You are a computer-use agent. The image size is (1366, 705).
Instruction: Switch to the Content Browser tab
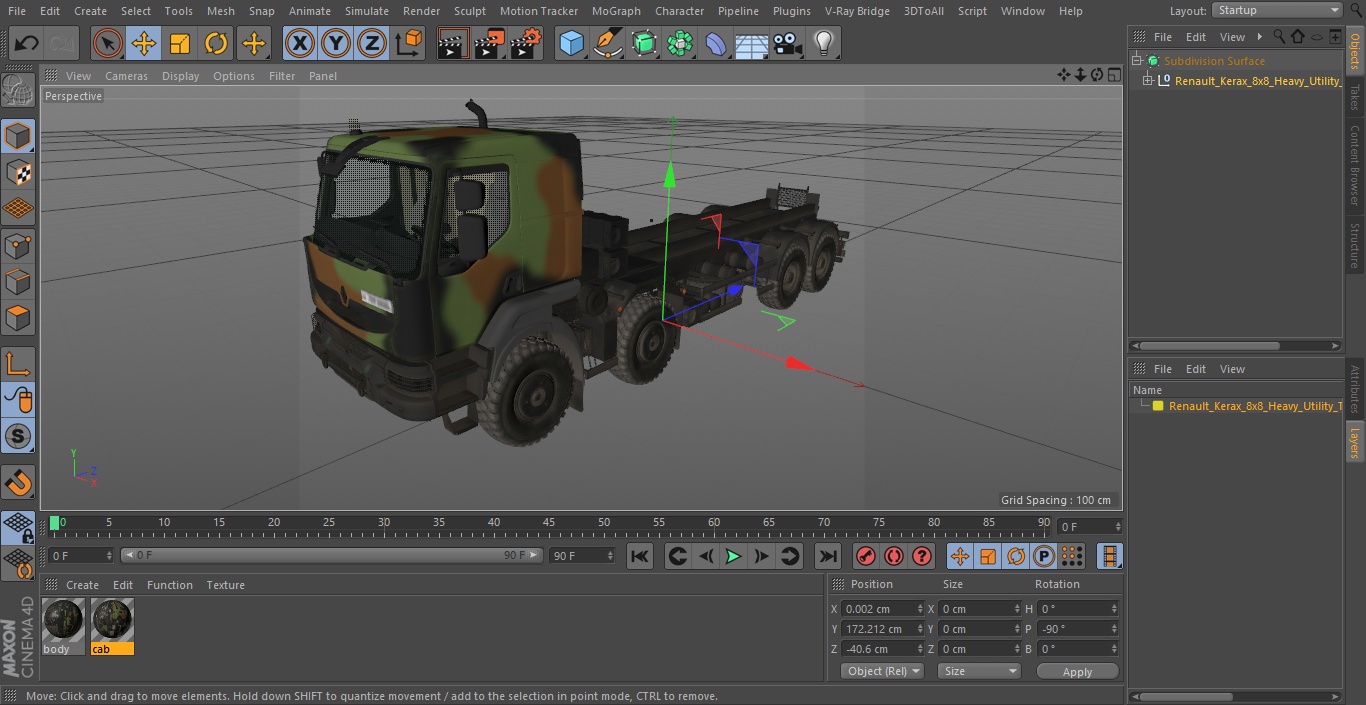[1355, 165]
